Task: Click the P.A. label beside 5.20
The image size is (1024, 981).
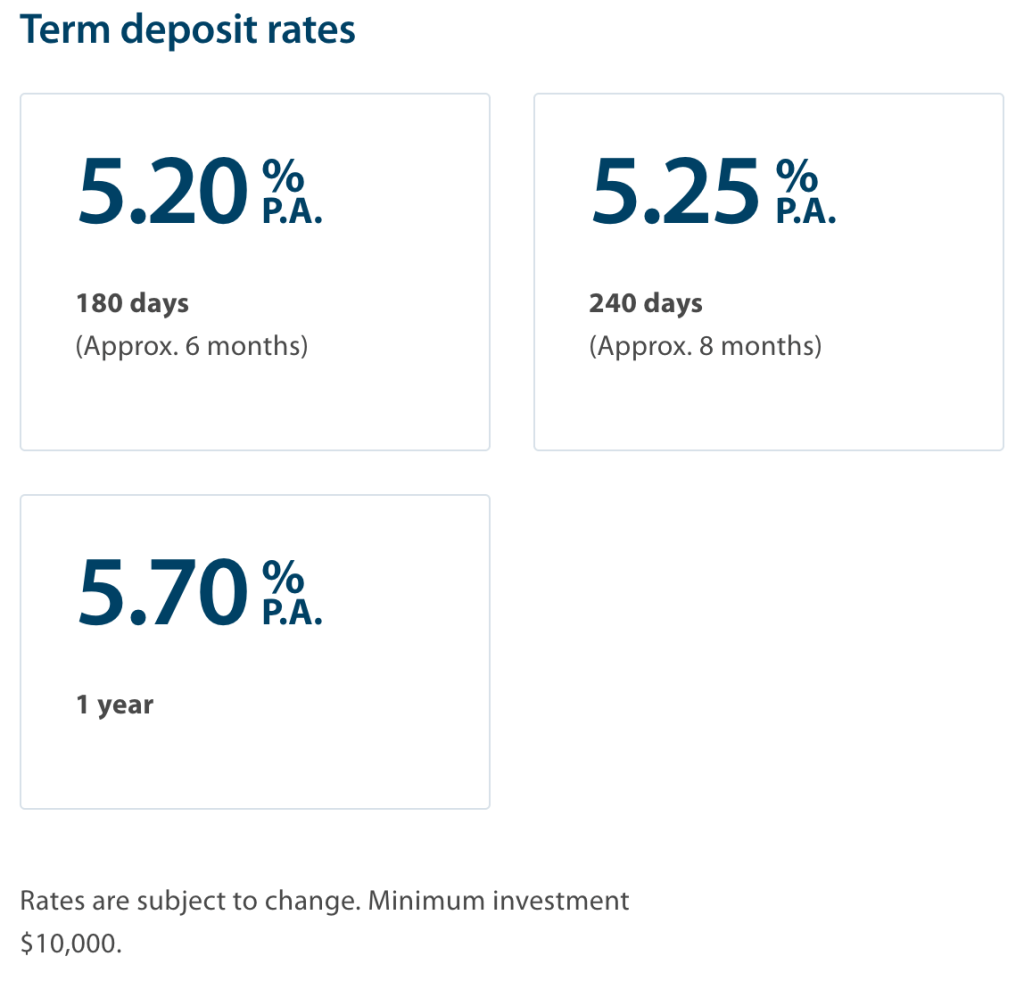Action: [292, 213]
